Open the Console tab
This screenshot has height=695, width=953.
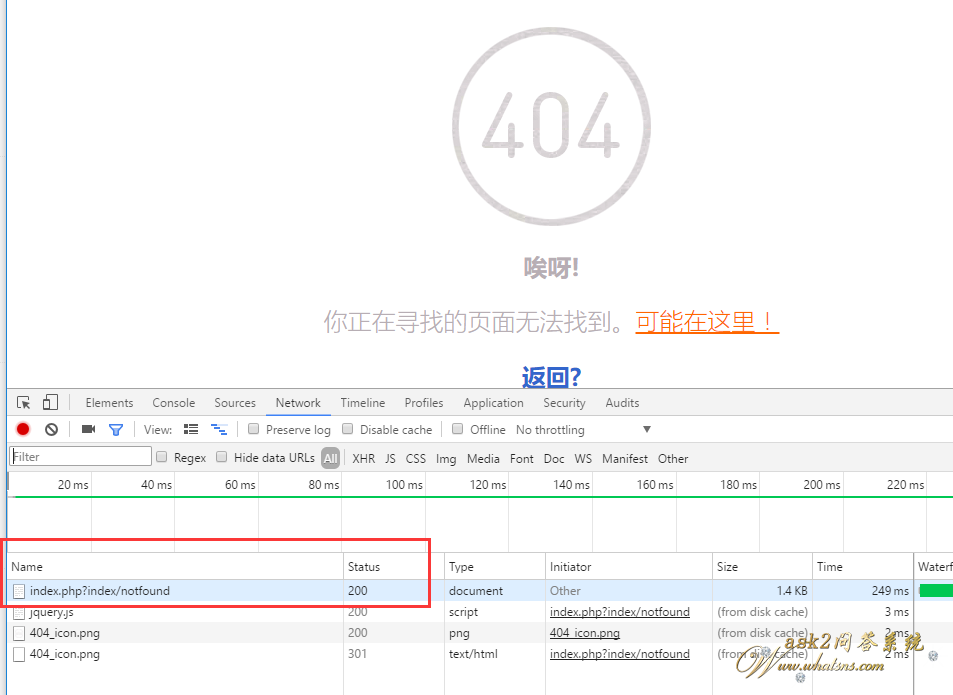click(x=174, y=403)
